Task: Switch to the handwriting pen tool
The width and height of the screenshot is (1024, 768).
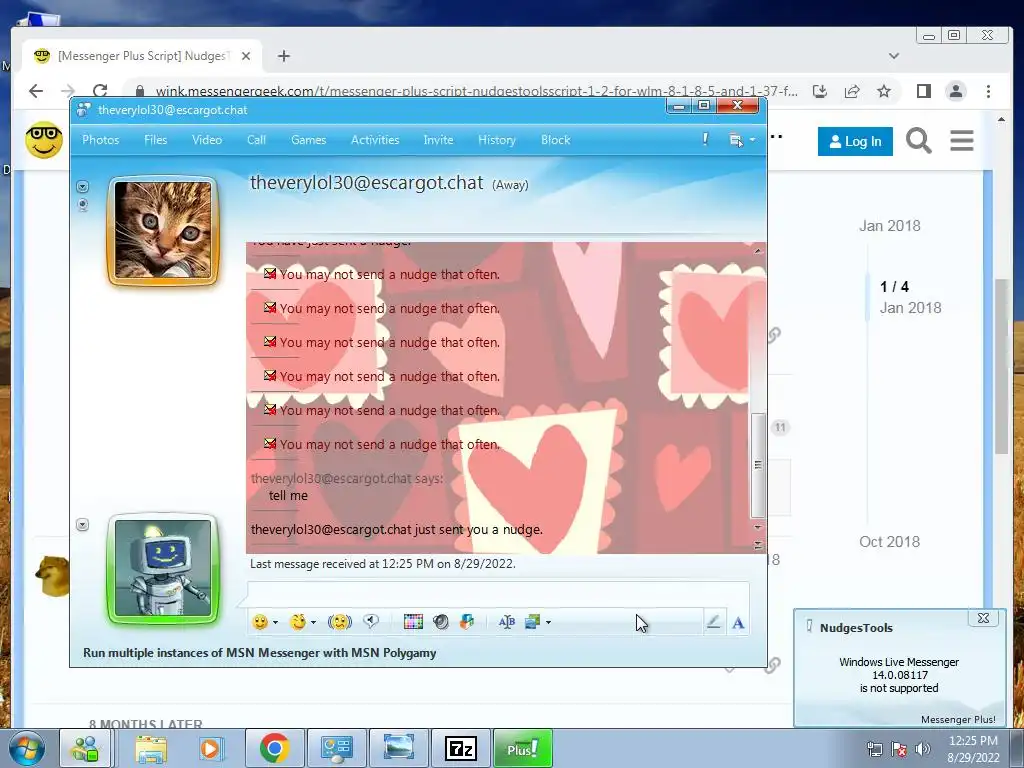Action: [x=713, y=622]
